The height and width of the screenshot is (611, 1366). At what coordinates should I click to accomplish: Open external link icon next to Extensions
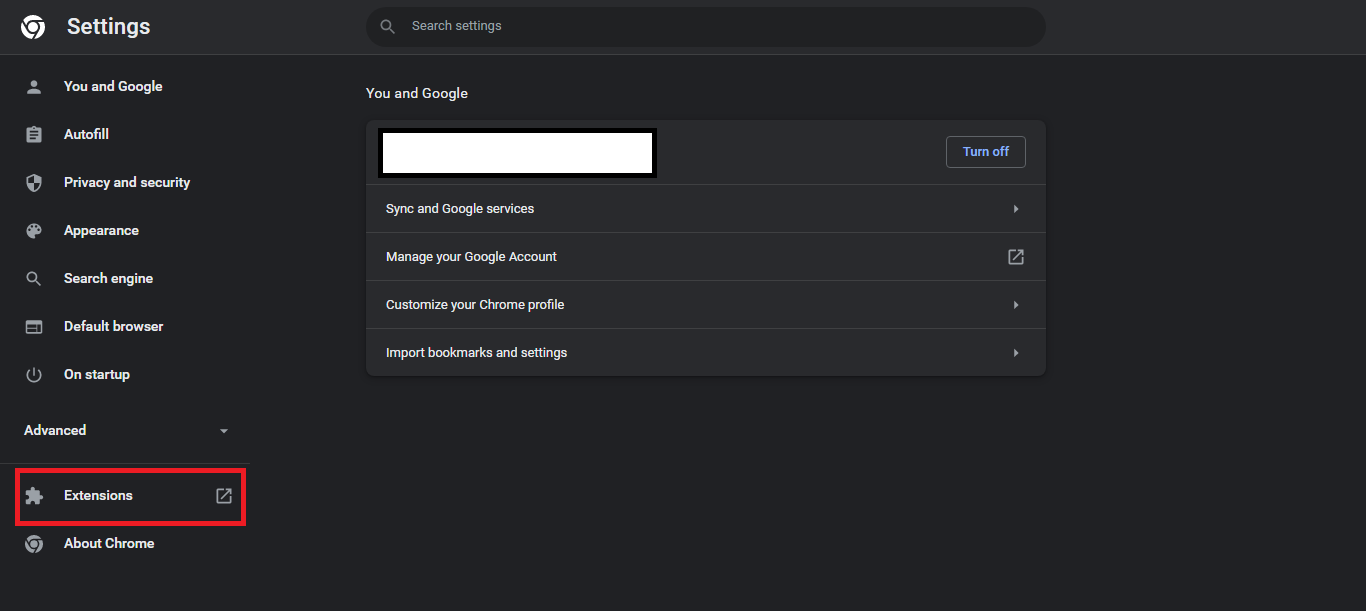[224, 496]
